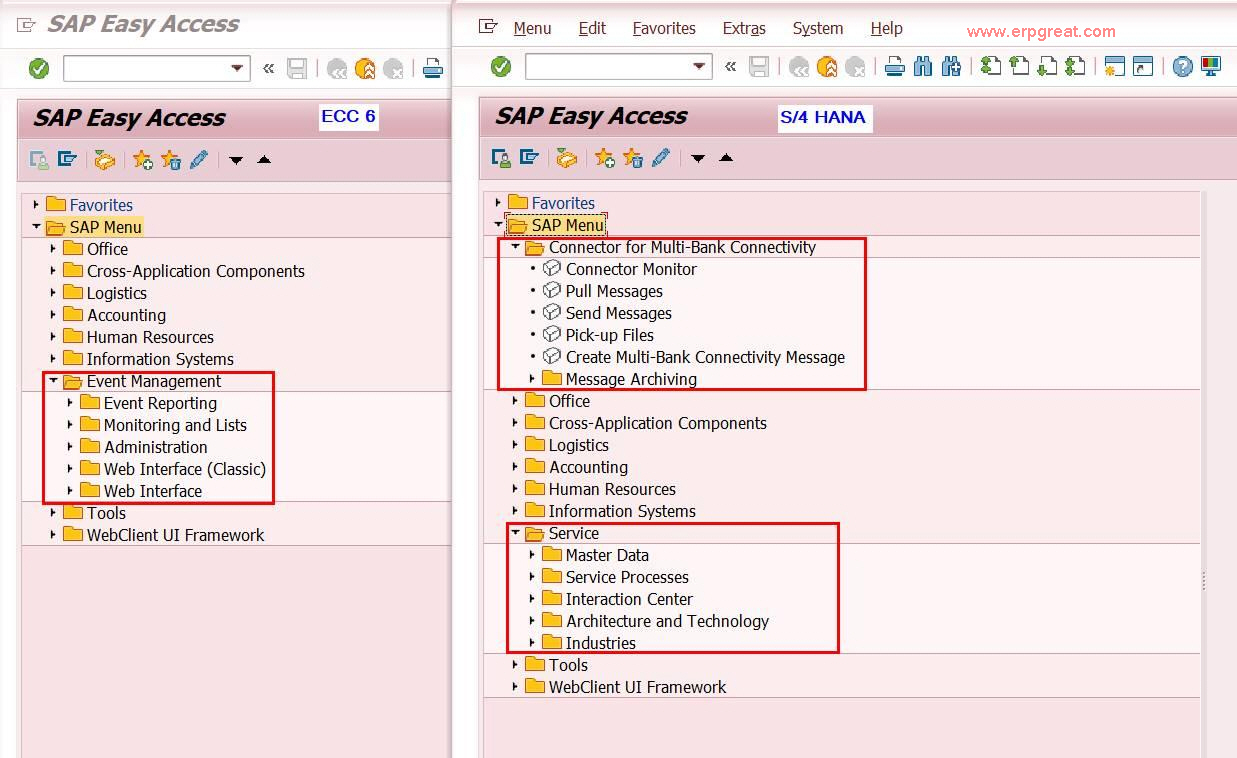Click the green Enter checkmark in S/4 HANA window
Viewport: 1237px width, 758px height.
(501, 67)
